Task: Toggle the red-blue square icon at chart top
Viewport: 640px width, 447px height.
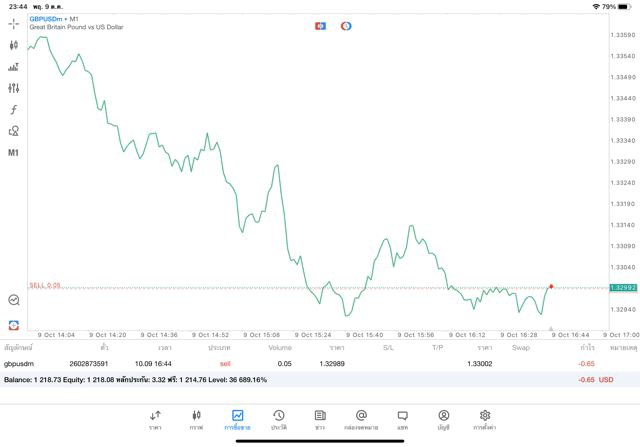Action: pos(320,26)
